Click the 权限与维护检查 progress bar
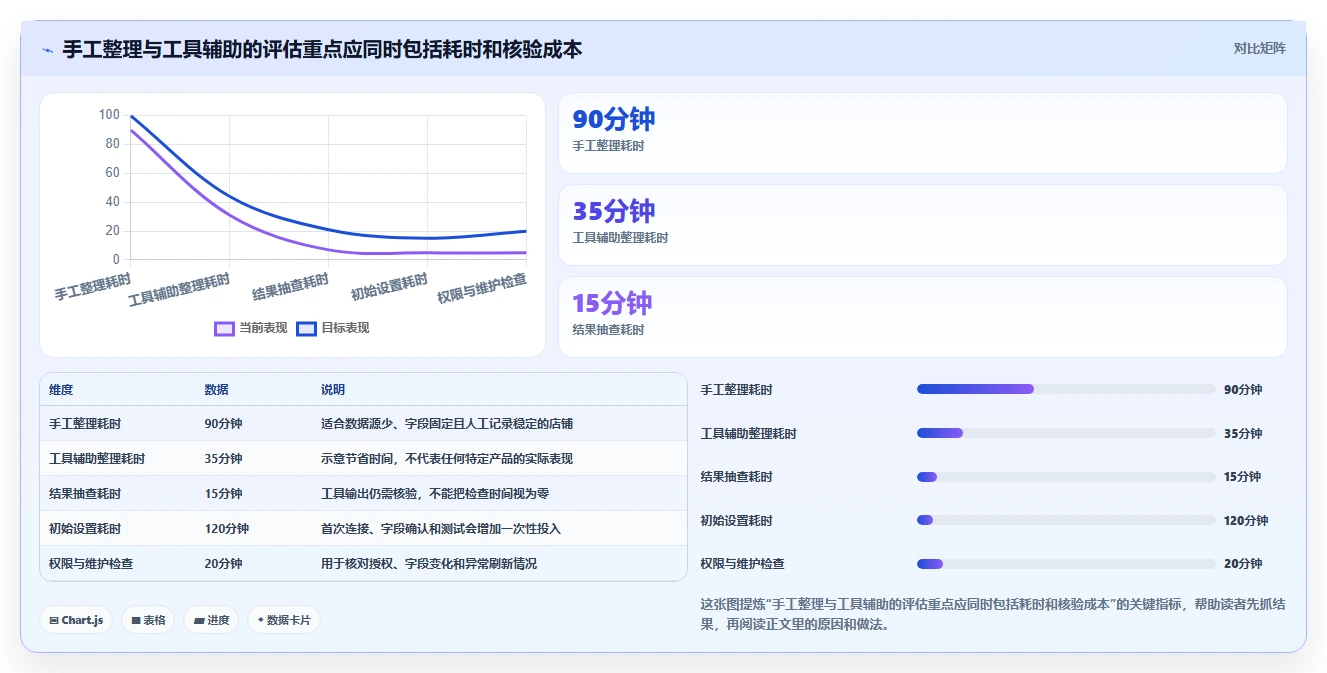 pyautogui.click(x=1066, y=564)
